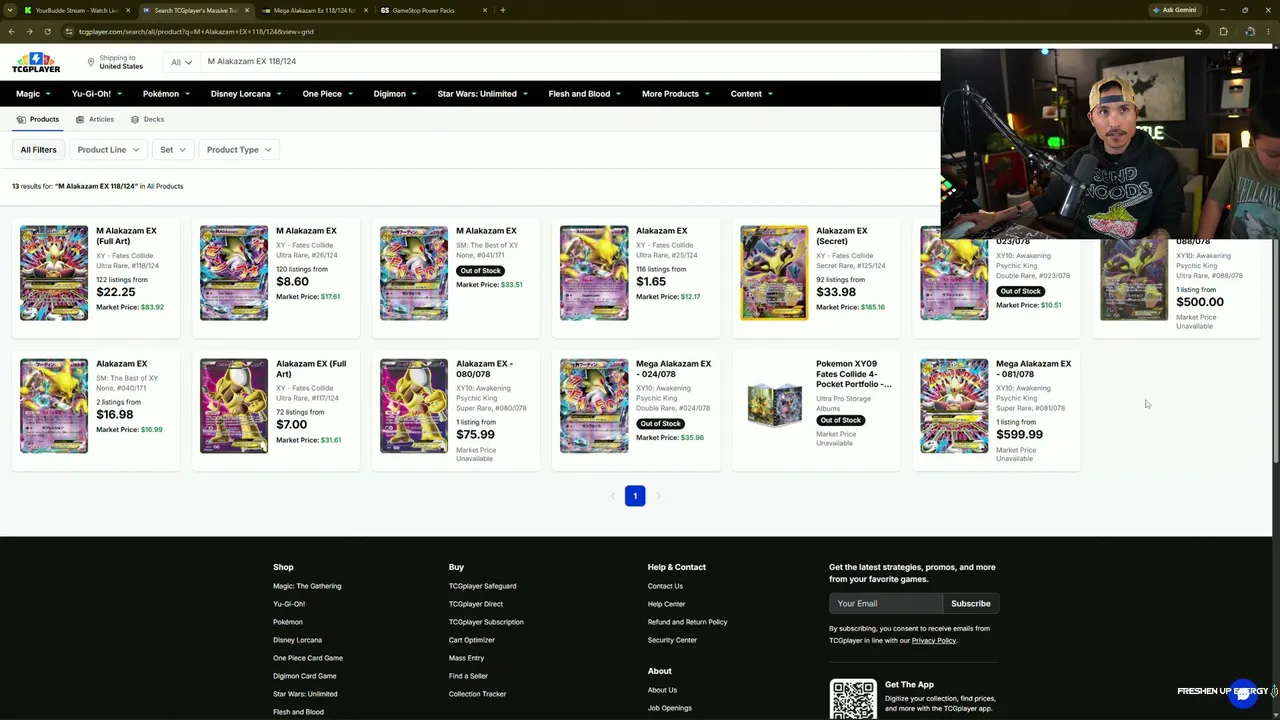Open the site information icon in address bar
The image size is (1280, 720).
tap(69, 32)
